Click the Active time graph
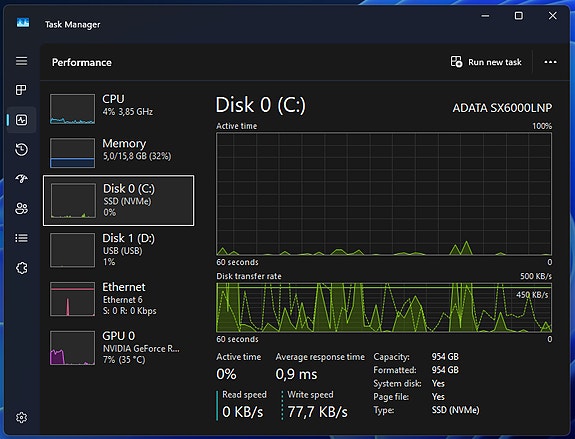Image resolution: width=575 pixels, height=439 pixels. point(384,194)
